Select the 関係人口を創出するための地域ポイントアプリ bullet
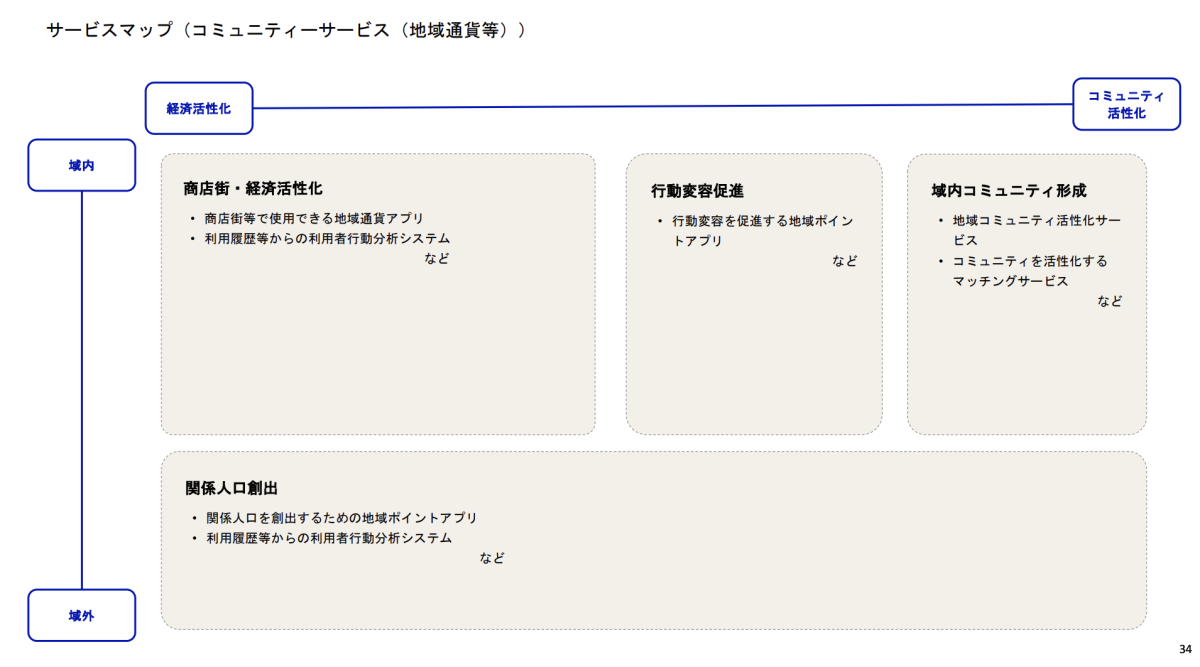1200x667 pixels. pyautogui.click(x=341, y=518)
